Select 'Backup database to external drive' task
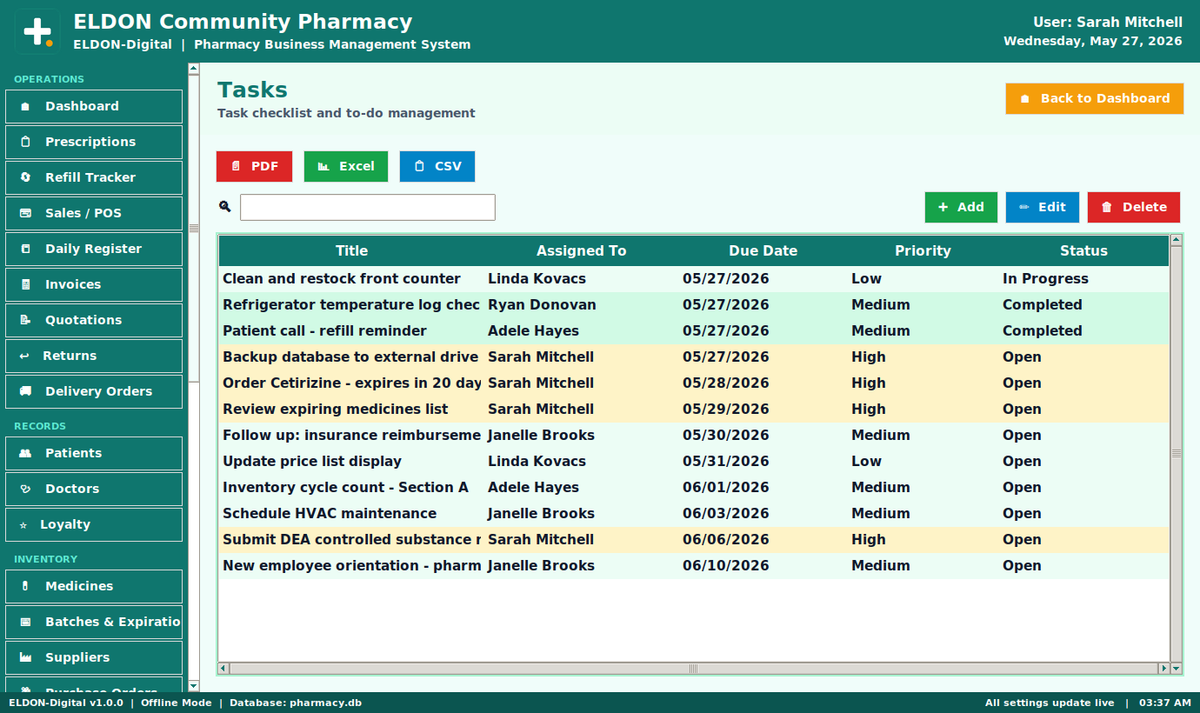 click(x=694, y=357)
